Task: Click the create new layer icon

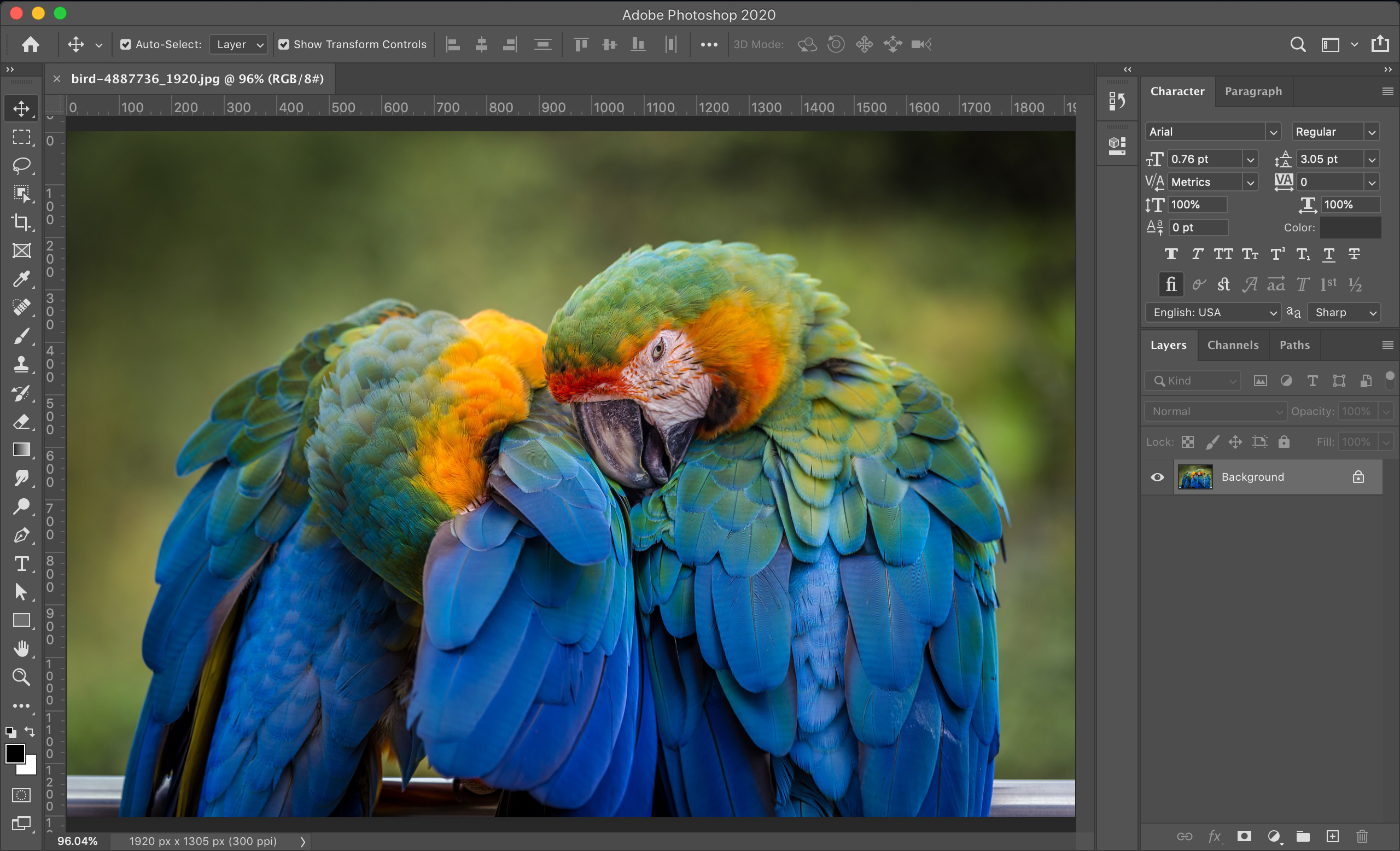Action: 1332,836
